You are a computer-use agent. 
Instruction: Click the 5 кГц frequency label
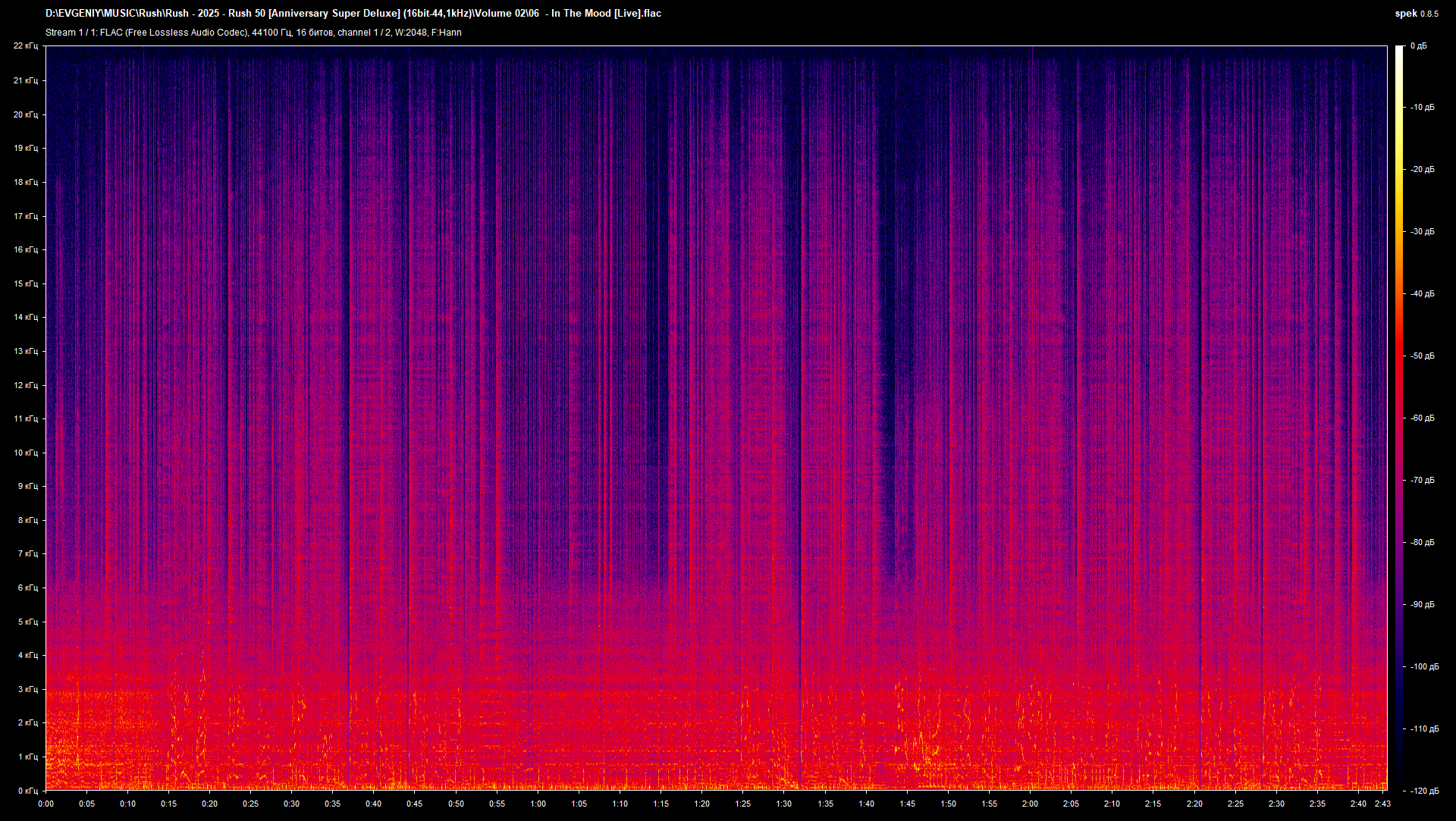(x=27, y=622)
